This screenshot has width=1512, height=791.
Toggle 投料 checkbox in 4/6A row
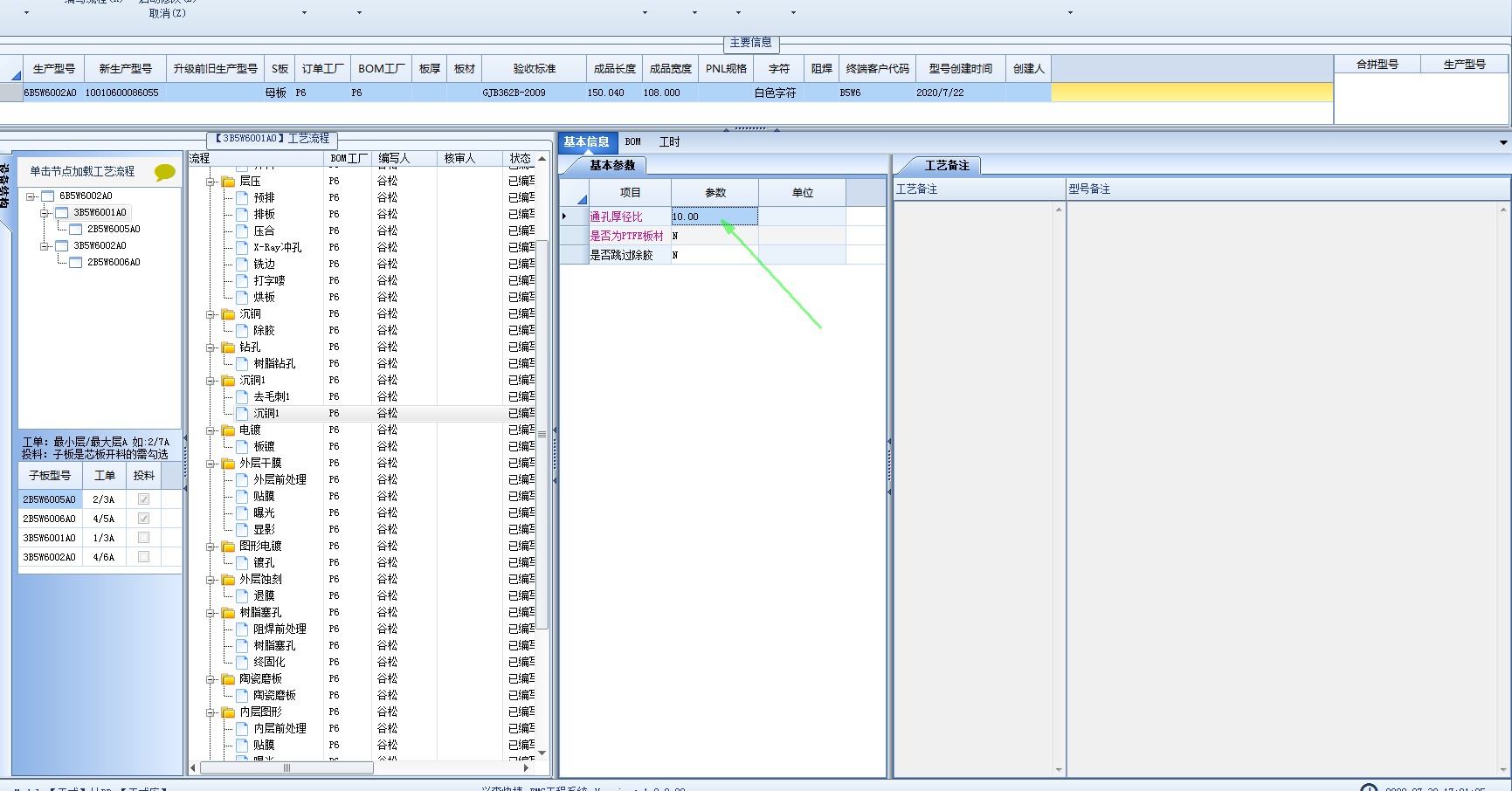click(x=144, y=557)
